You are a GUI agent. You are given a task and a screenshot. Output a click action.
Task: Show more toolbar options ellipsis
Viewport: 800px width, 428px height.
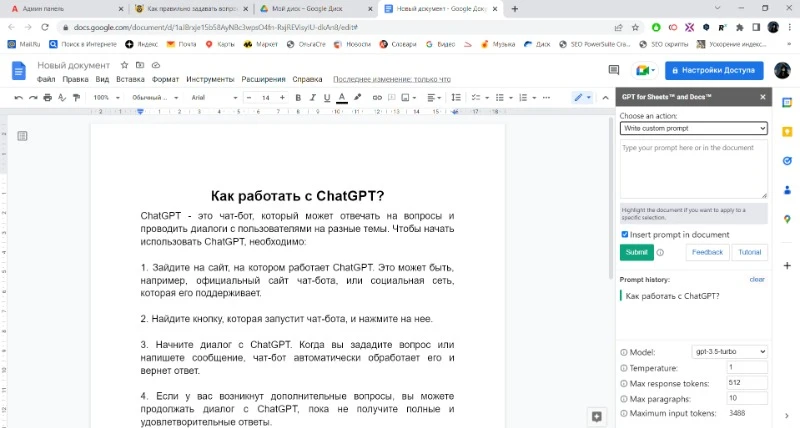point(546,97)
